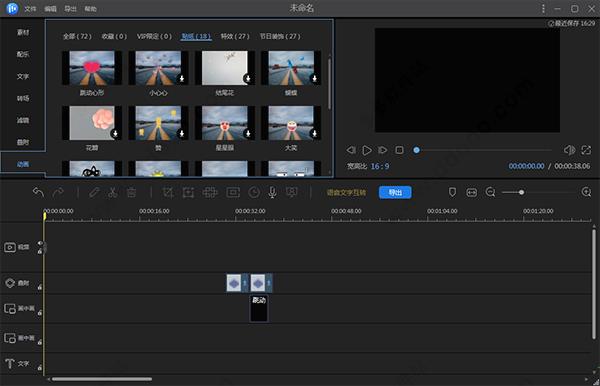
Task: Toggle the lock on the 文字 text track
Action: click(x=40, y=368)
